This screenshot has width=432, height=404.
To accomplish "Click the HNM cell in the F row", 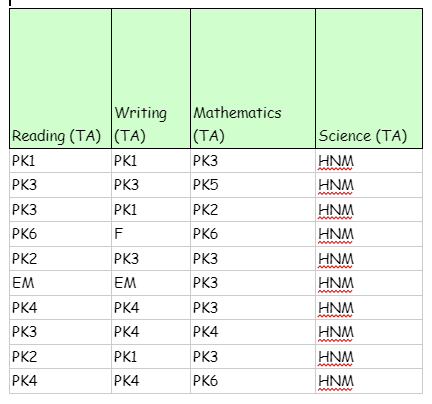I will click(x=369, y=234).
